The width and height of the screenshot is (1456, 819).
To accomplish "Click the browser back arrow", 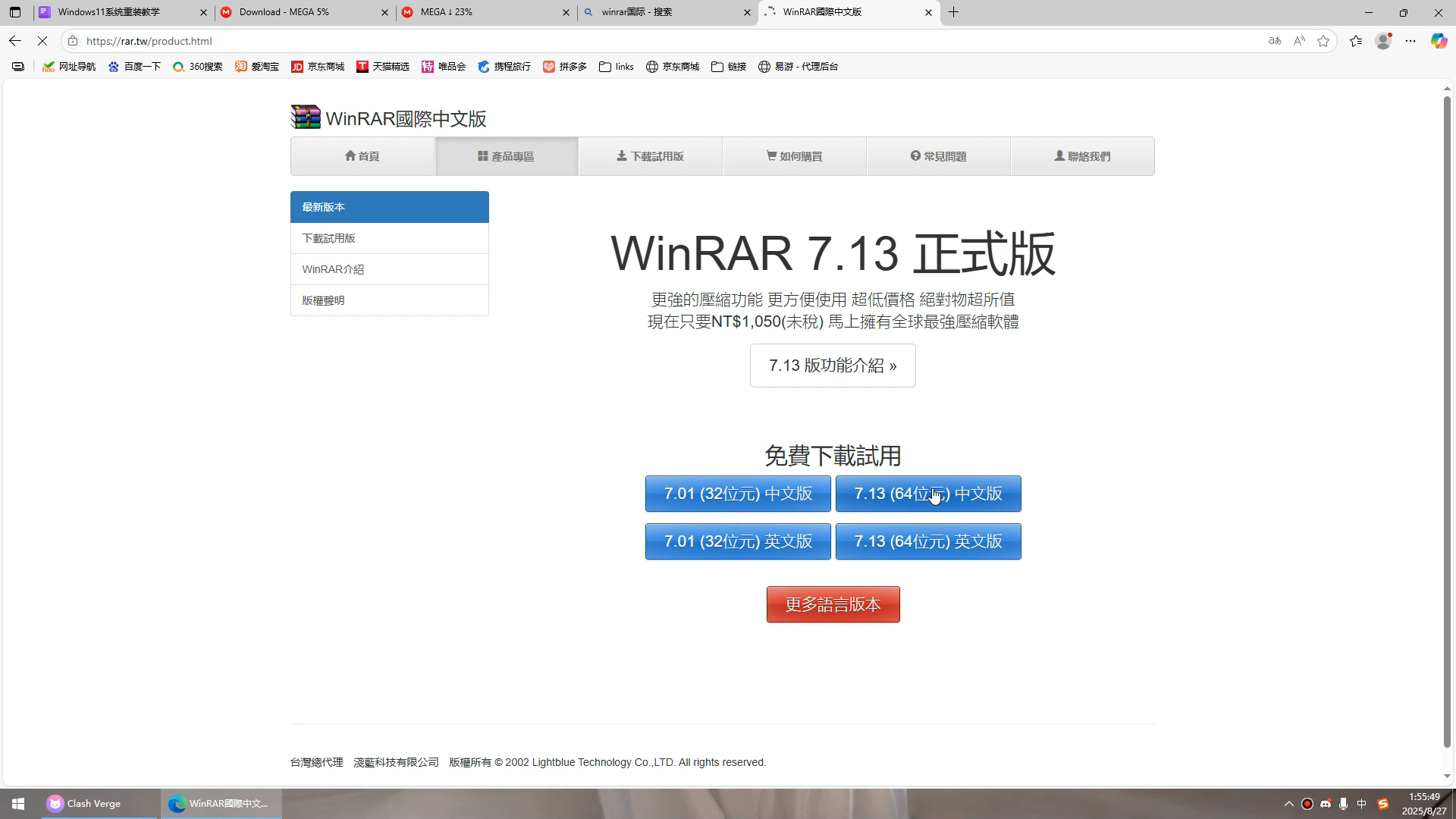I will [x=15, y=41].
